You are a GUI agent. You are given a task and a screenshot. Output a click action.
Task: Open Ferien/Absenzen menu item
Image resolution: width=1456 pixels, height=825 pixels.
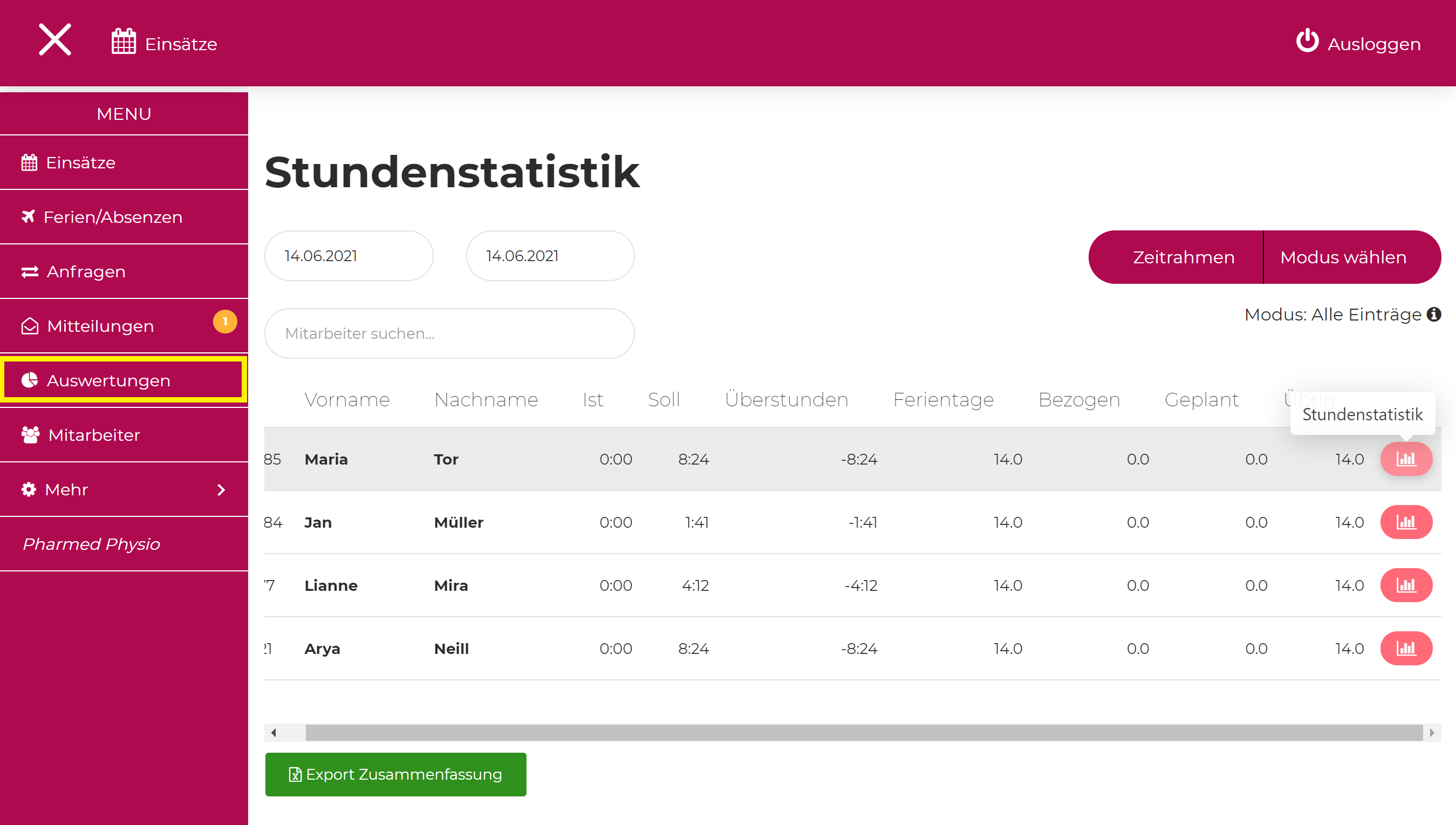coord(113,217)
